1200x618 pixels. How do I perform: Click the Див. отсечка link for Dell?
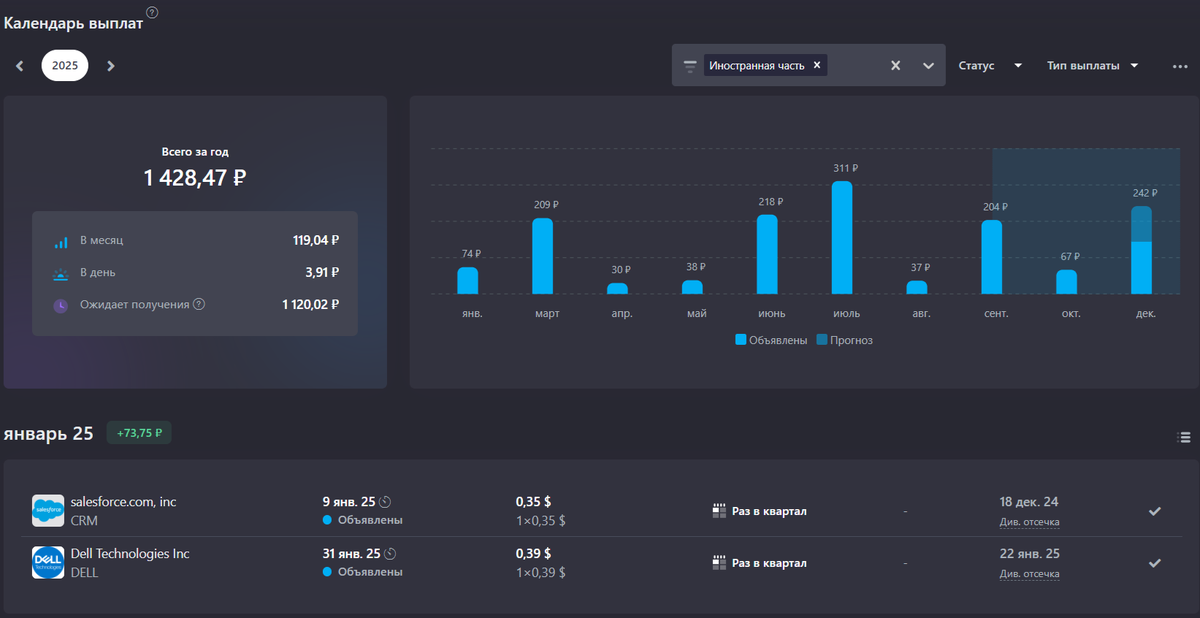coord(1029,574)
